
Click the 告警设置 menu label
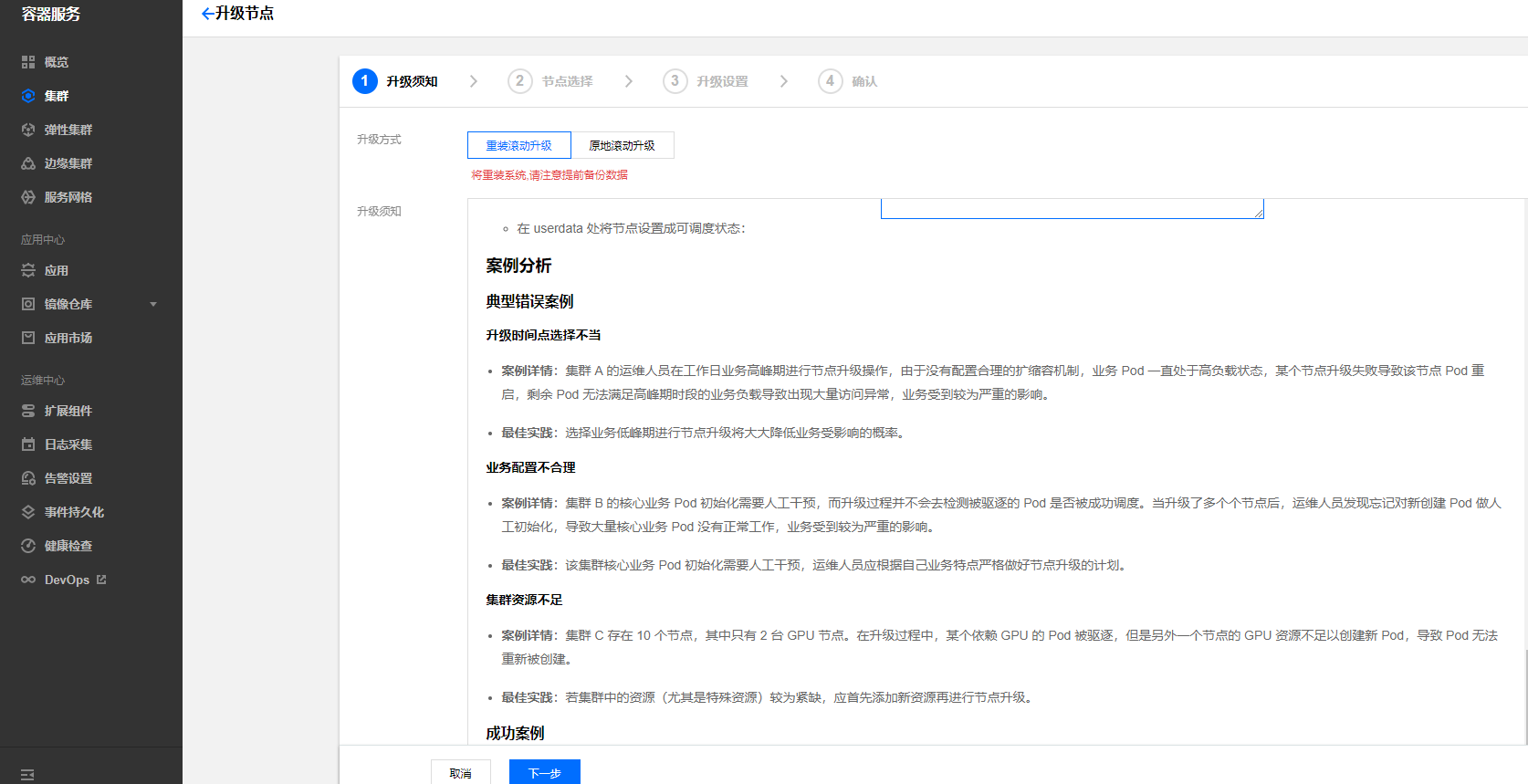click(x=68, y=478)
